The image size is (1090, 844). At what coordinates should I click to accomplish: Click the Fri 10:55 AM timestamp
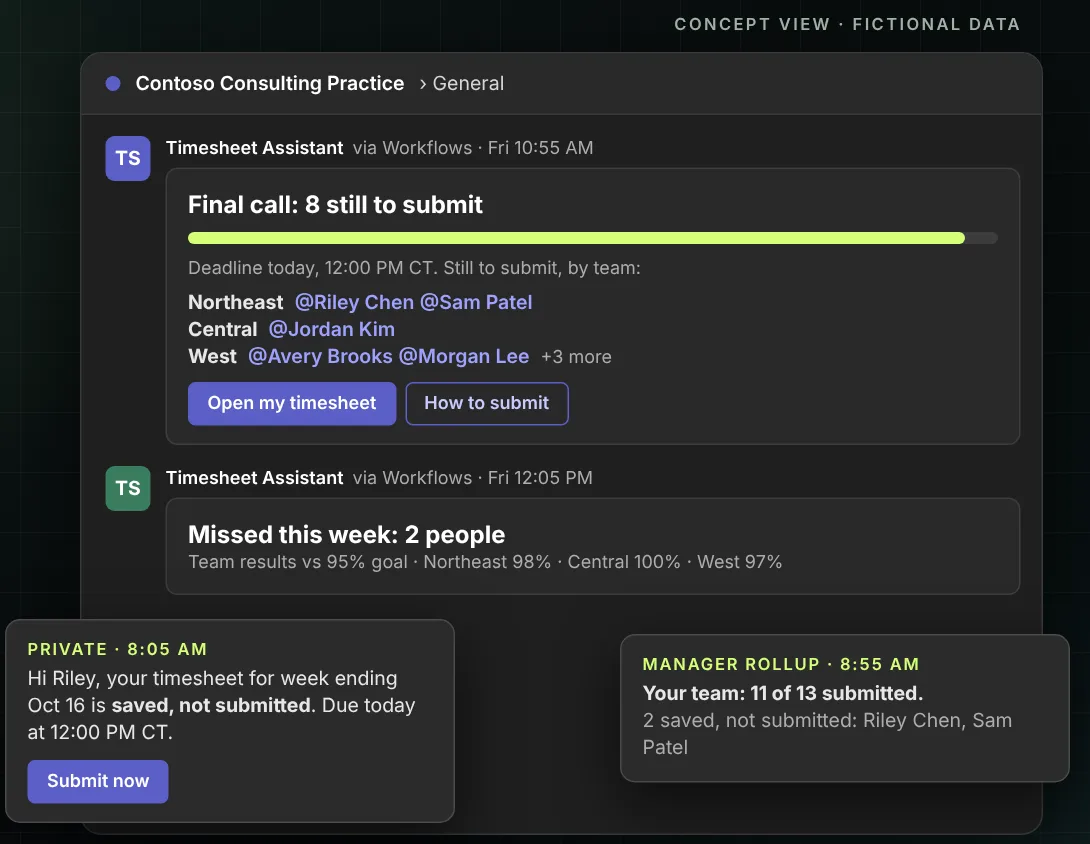pos(540,148)
